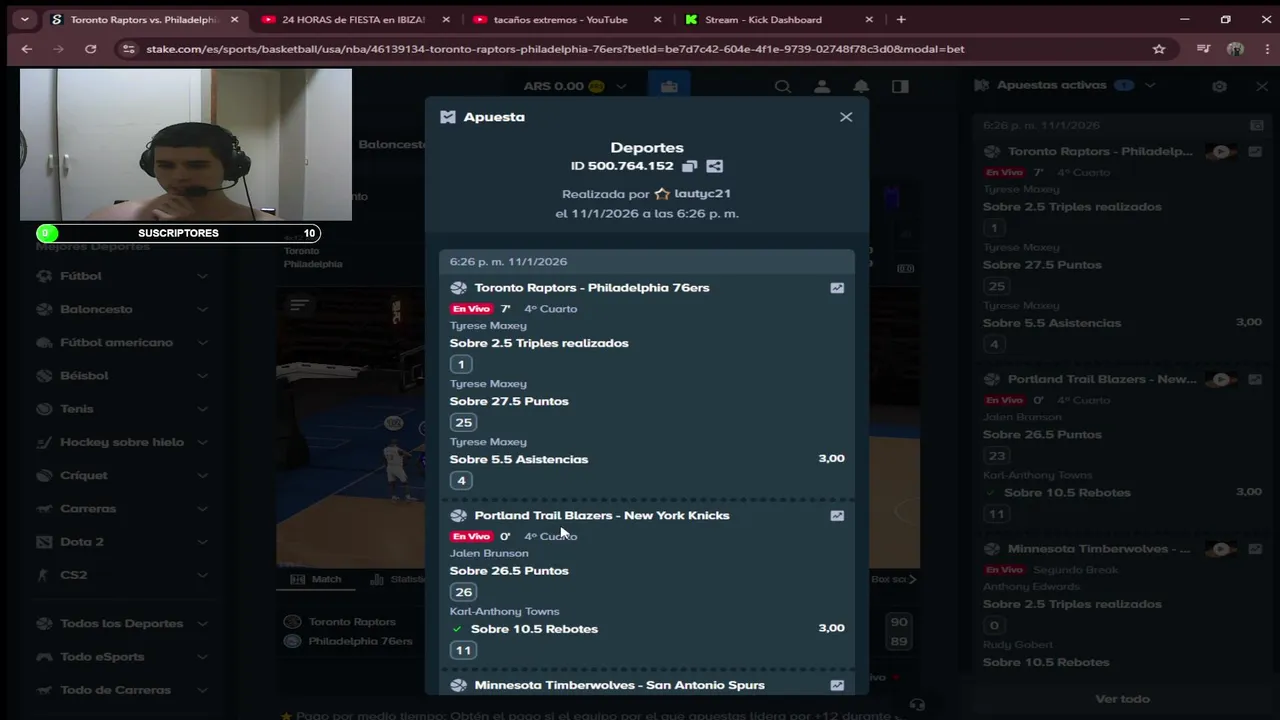Viewport: 1280px width, 720px height.
Task: Toggle the side panel icon in header
Action: pyautogui.click(x=900, y=87)
